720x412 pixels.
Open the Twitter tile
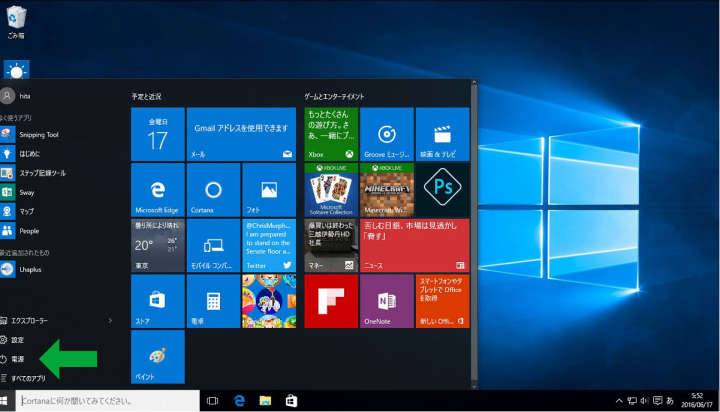(x=269, y=245)
